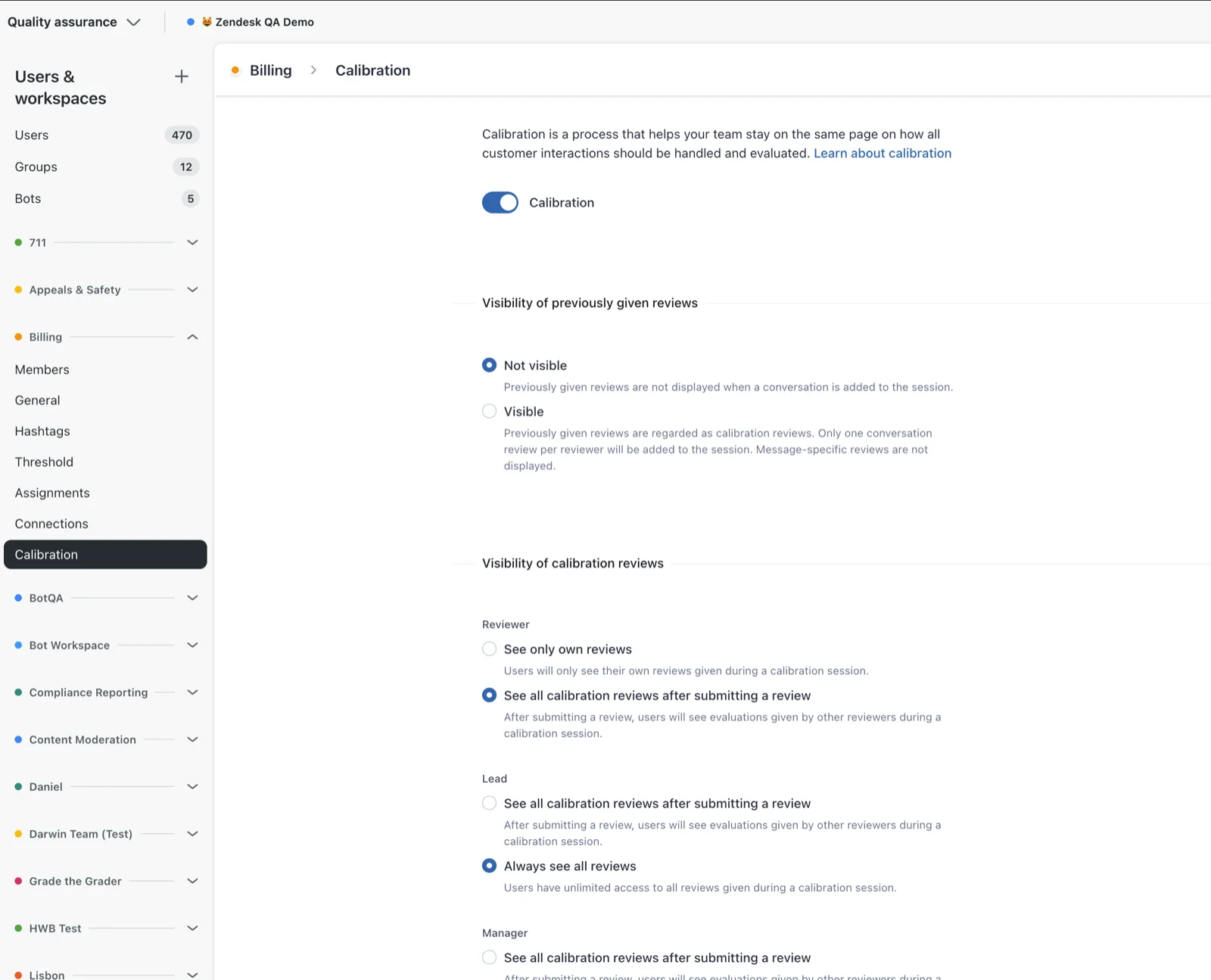Expand the Appeals & Safety workspace
The height and width of the screenshot is (980, 1211).
[x=192, y=290]
